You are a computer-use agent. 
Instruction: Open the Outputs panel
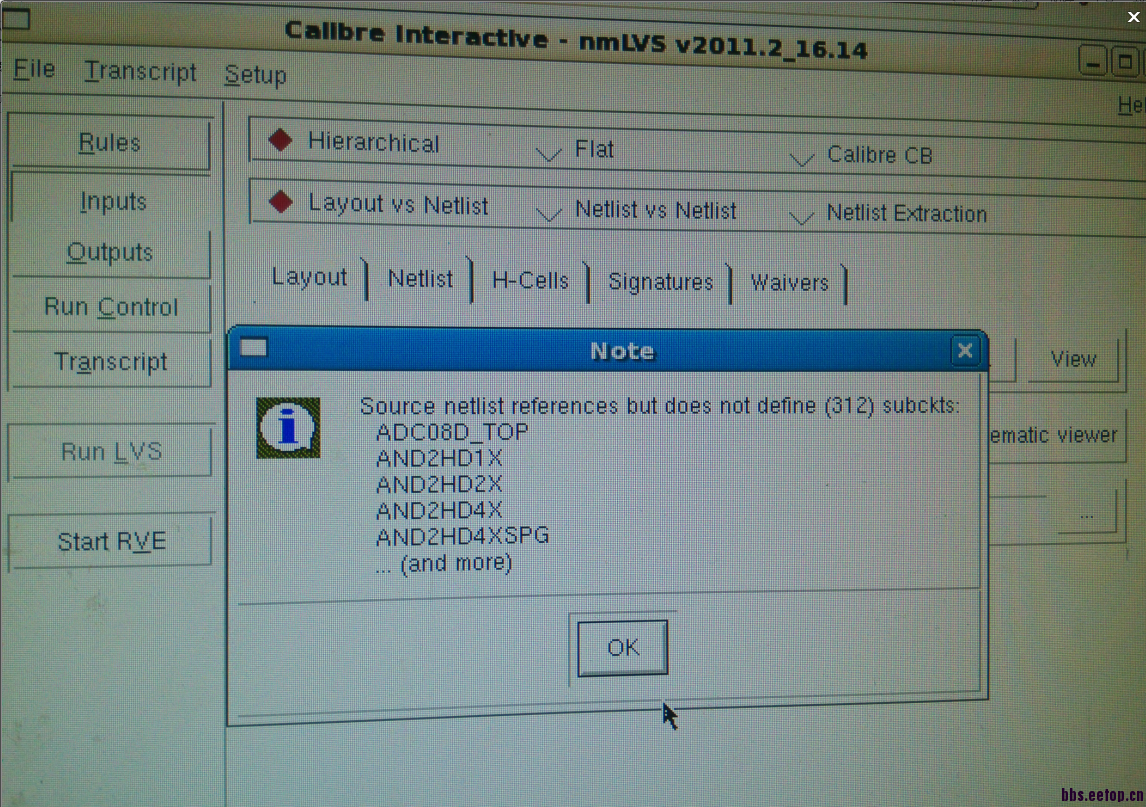tap(110, 252)
